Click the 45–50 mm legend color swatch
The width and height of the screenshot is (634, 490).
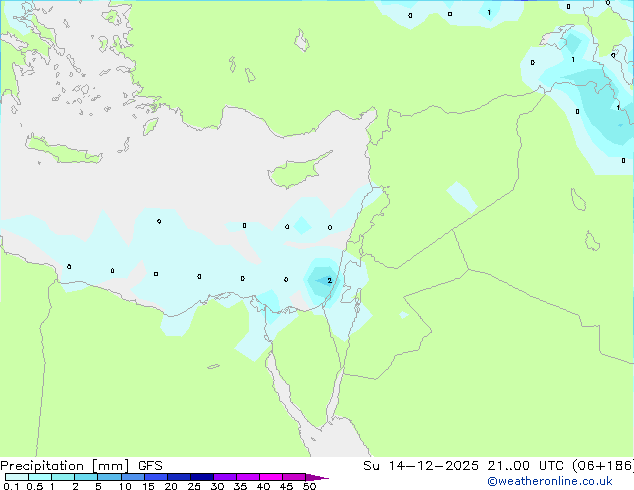pos(294,477)
